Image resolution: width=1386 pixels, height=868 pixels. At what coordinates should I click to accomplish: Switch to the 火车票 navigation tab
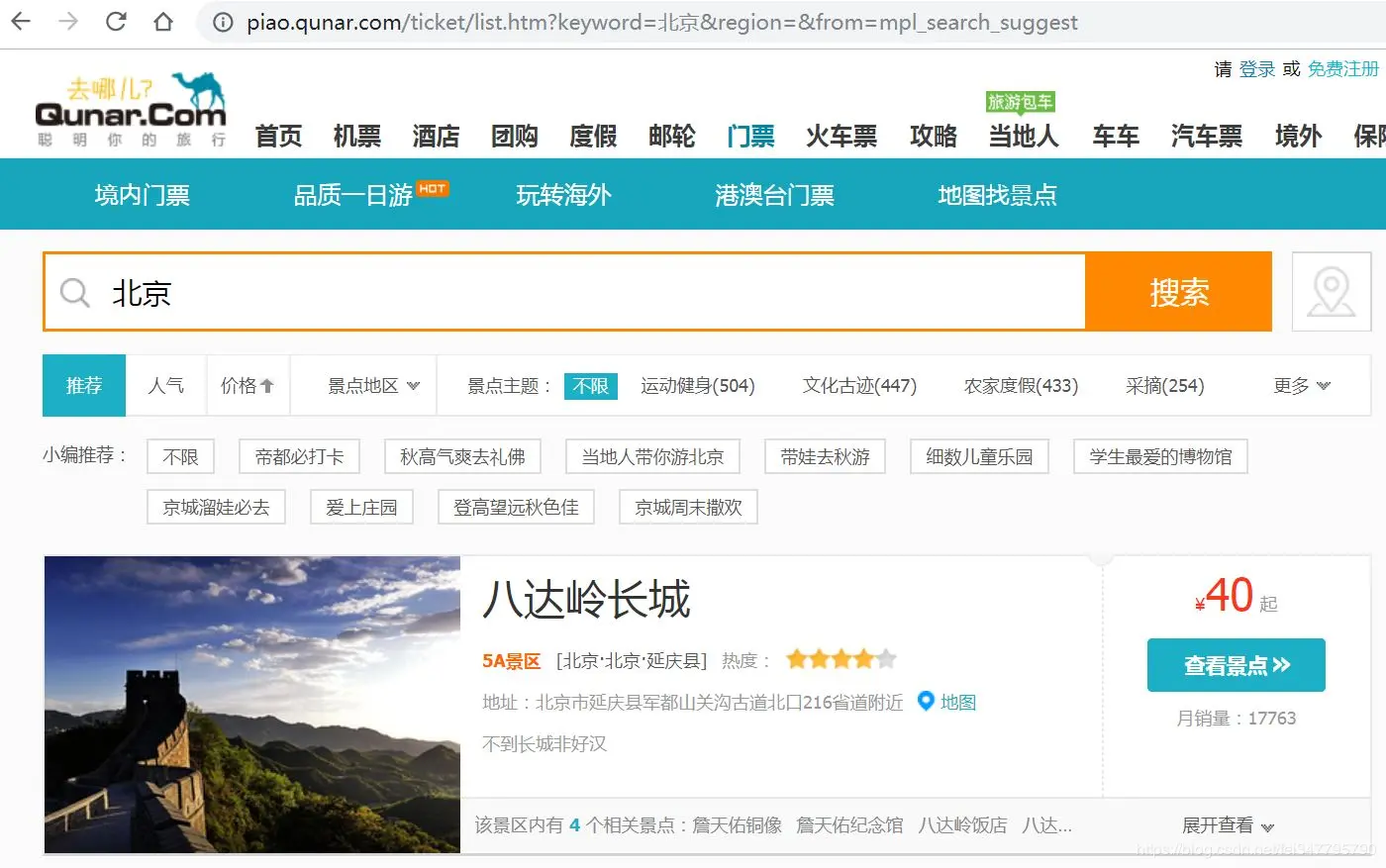(840, 137)
